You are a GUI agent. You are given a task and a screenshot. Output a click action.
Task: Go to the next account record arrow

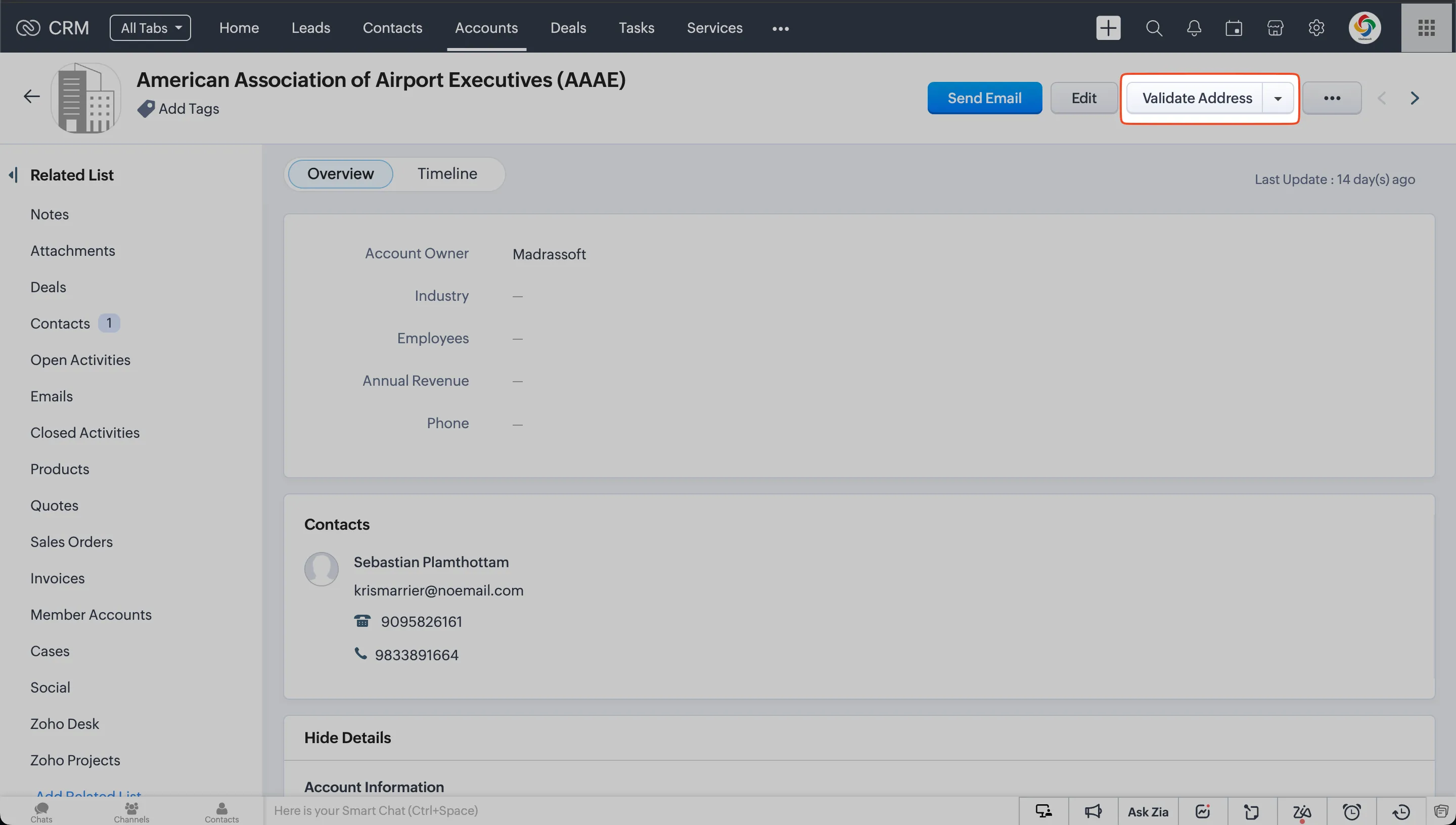click(x=1415, y=98)
